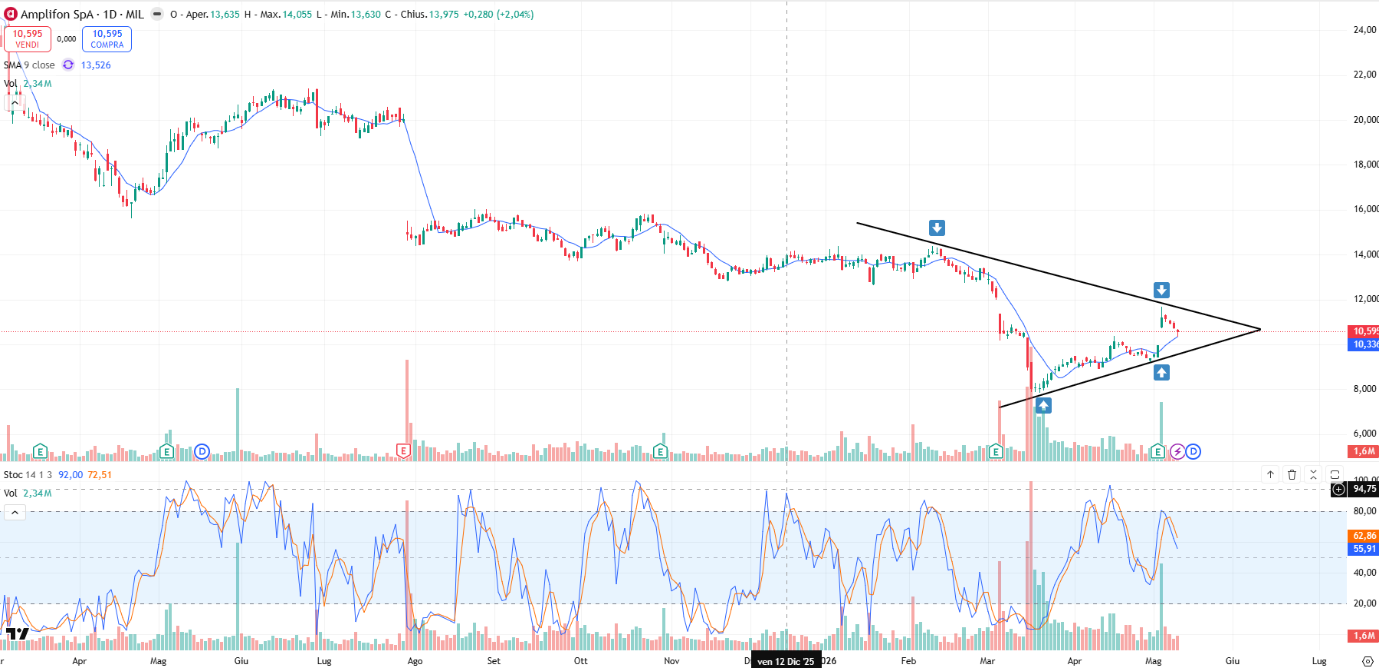Screen dimensions: 1379x668
Task: Open the red earnings E marker in August
Action: (404, 451)
